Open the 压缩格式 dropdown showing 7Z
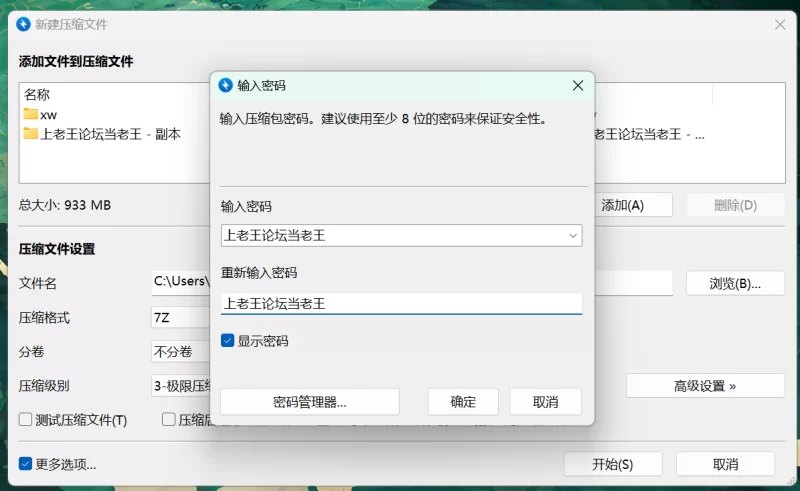This screenshot has height=491, width=800. (180, 318)
